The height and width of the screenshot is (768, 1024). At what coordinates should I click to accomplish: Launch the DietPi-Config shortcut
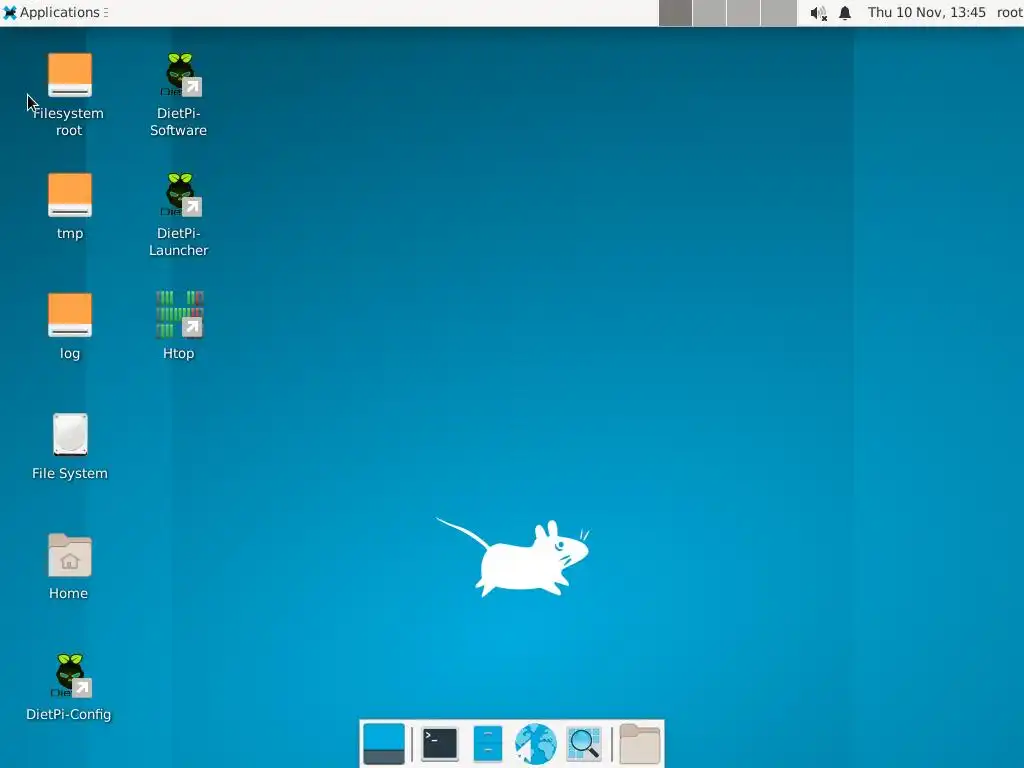[x=70, y=676]
